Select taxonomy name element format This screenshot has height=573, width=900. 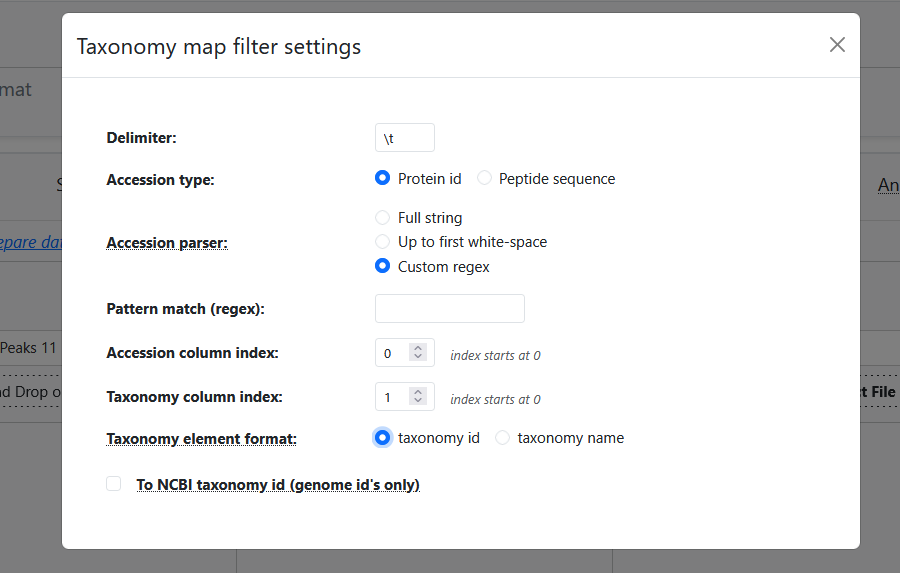(502, 438)
